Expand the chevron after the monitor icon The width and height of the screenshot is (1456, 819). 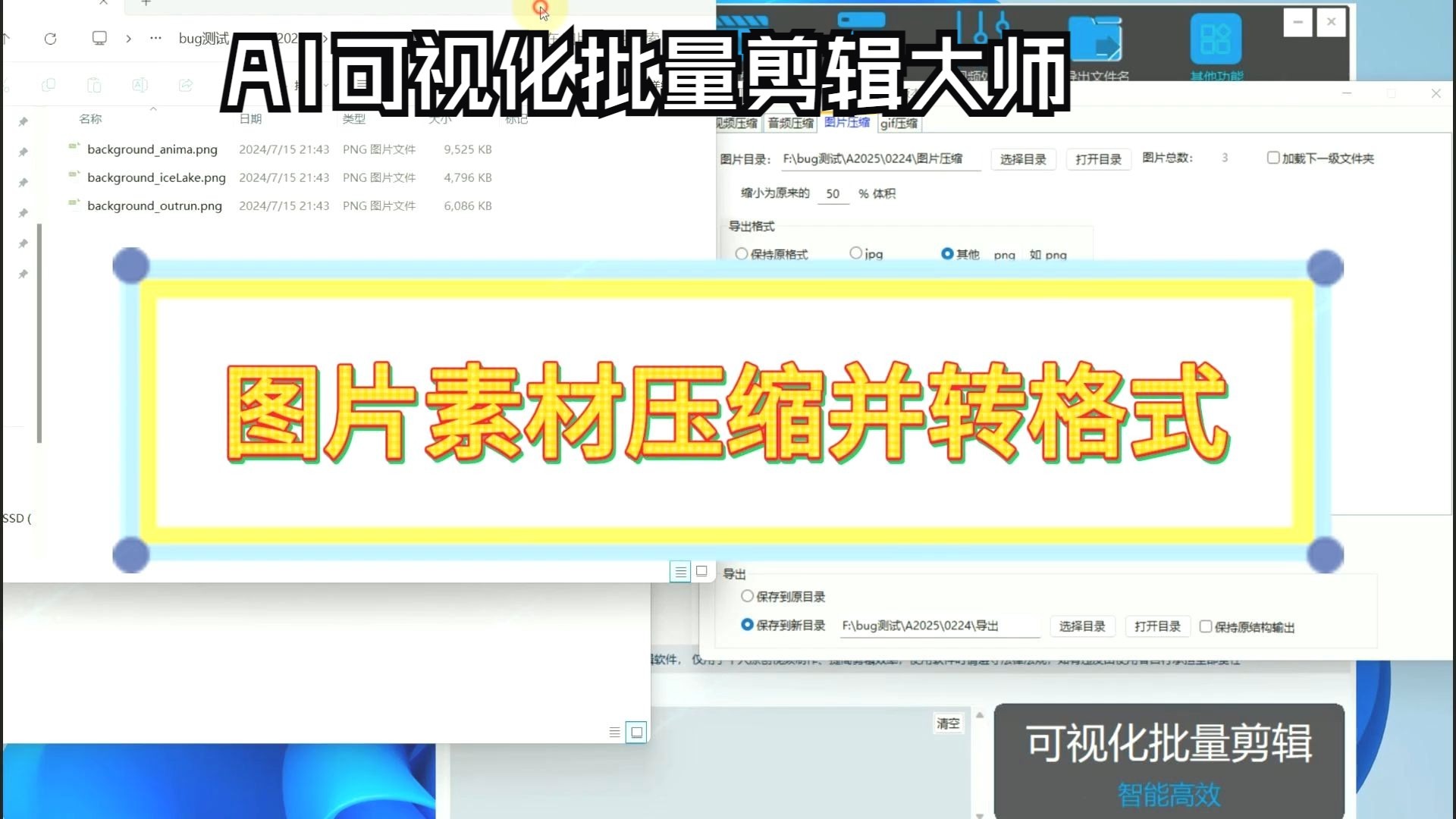[x=128, y=39]
